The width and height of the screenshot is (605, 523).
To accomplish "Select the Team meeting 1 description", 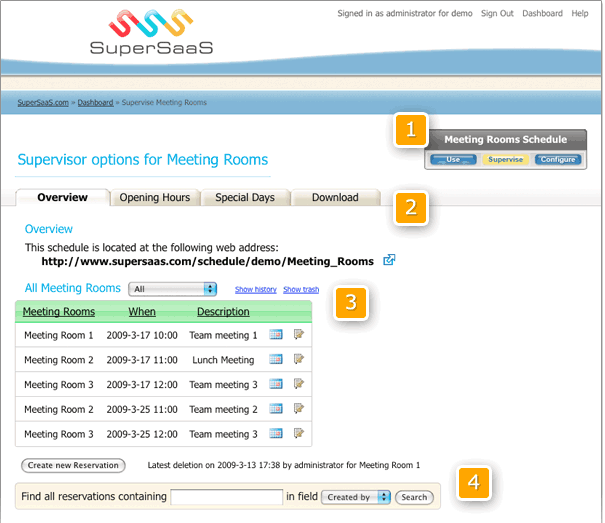I will [x=223, y=335].
